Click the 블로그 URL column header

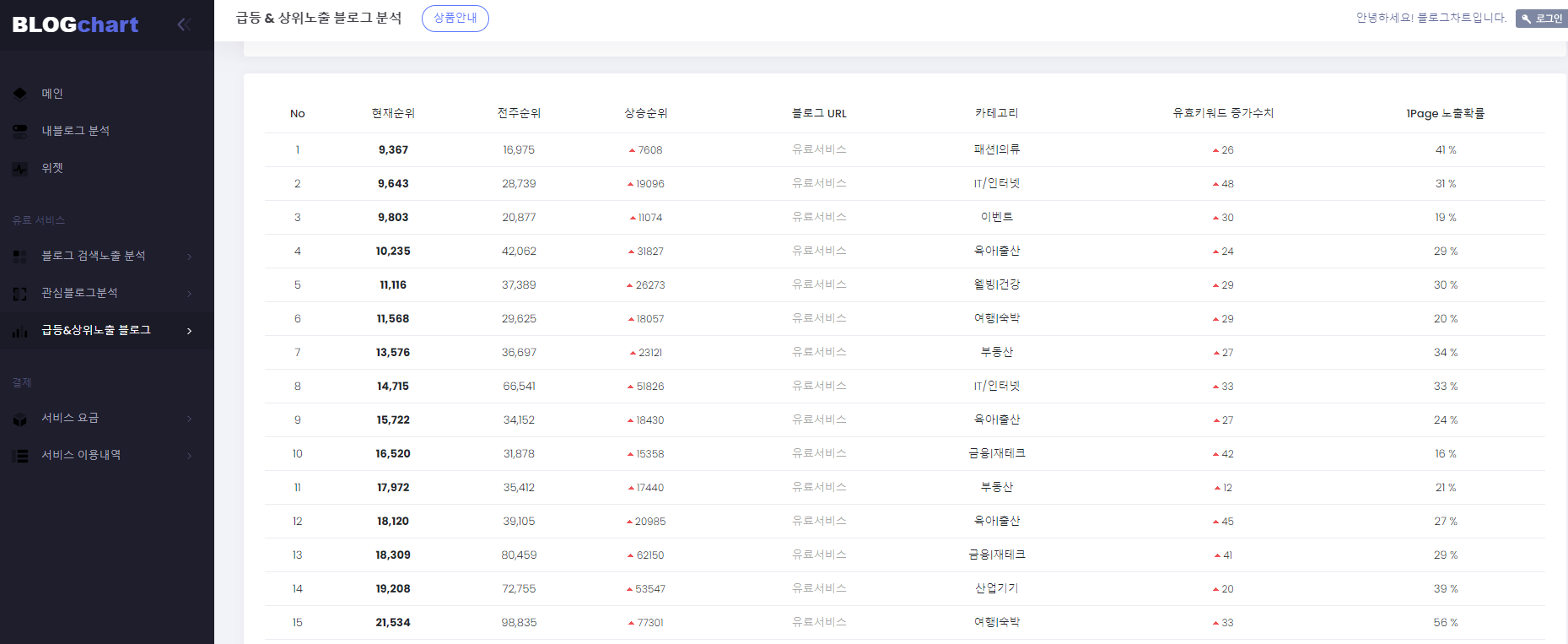tap(819, 113)
